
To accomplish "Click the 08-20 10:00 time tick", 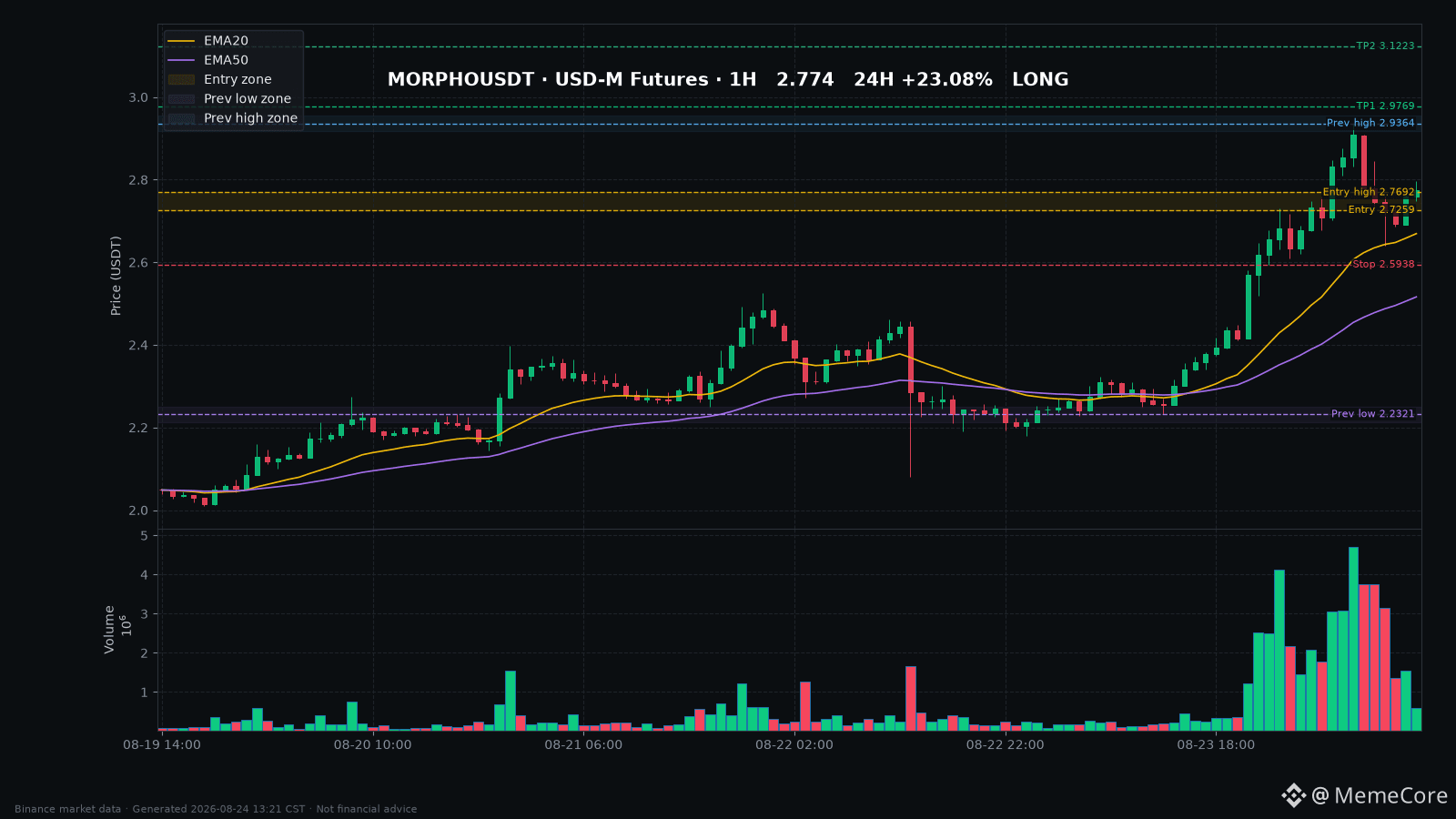I will (372, 745).
